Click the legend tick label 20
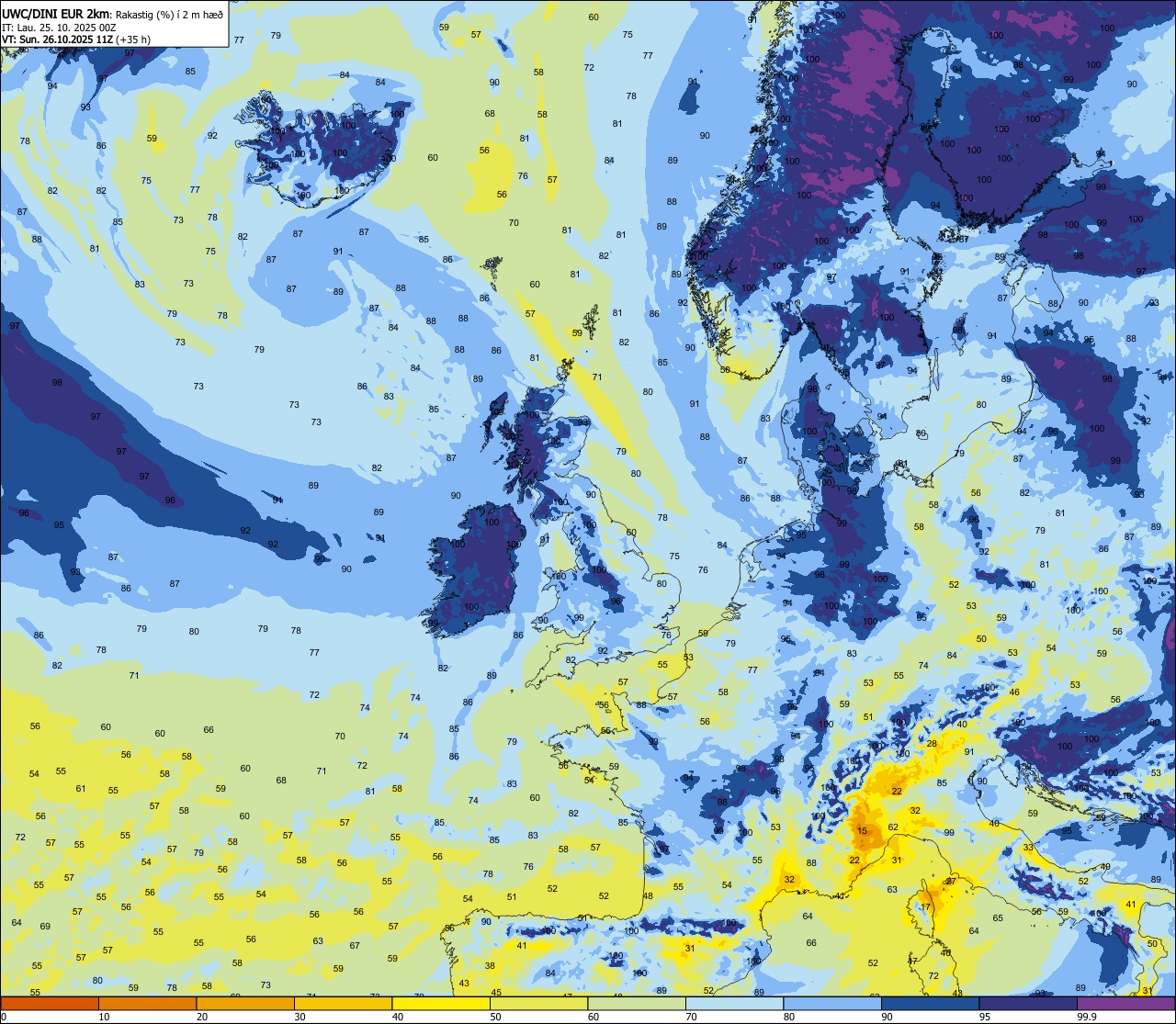This screenshot has height=1024, width=1176. pos(202,1017)
